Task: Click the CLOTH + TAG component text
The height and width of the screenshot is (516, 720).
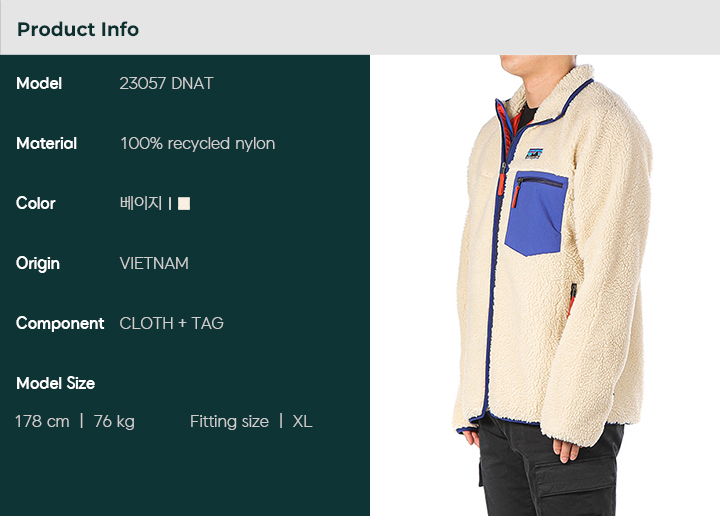Action: [171, 323]
